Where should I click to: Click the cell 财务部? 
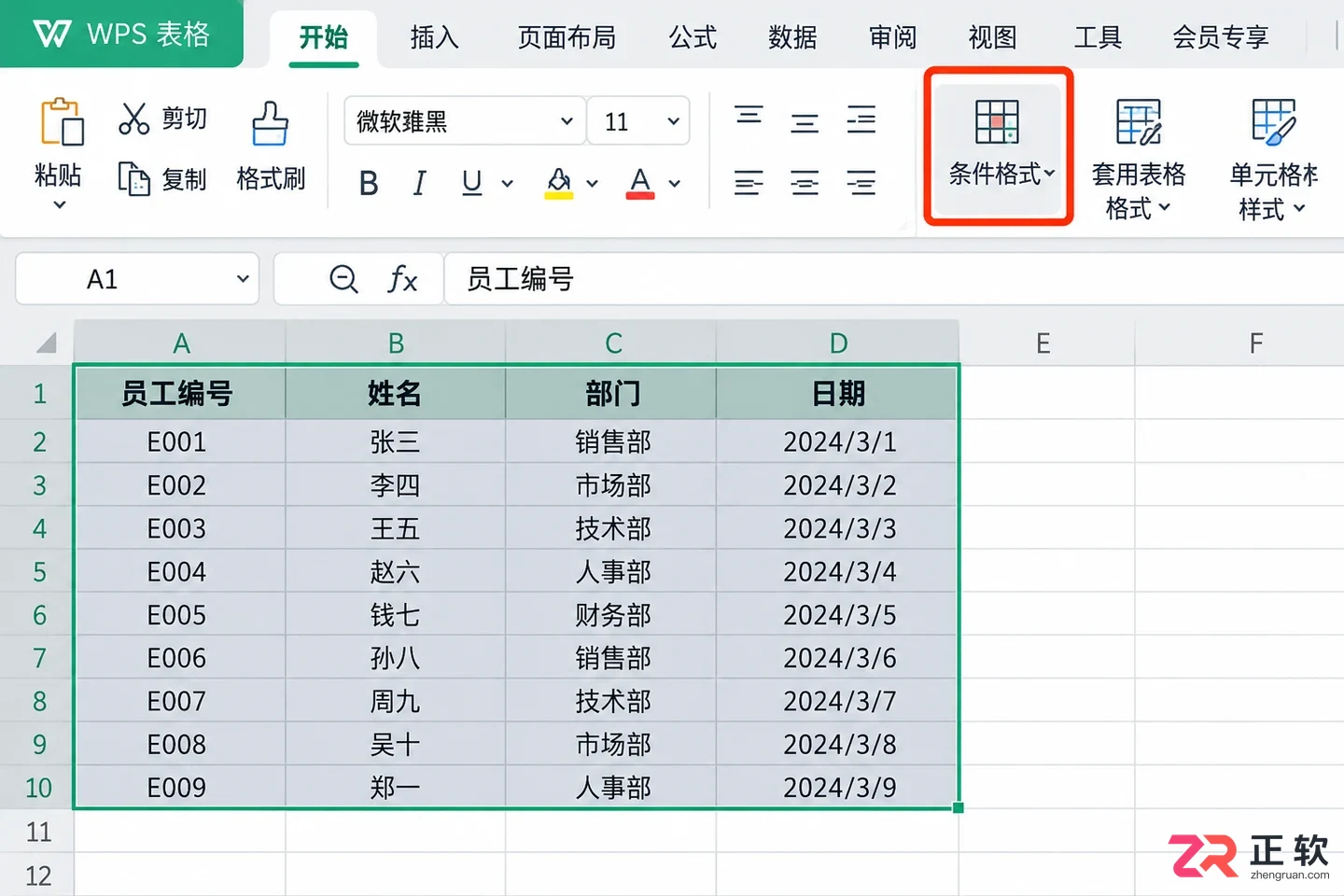click(611, 615)
